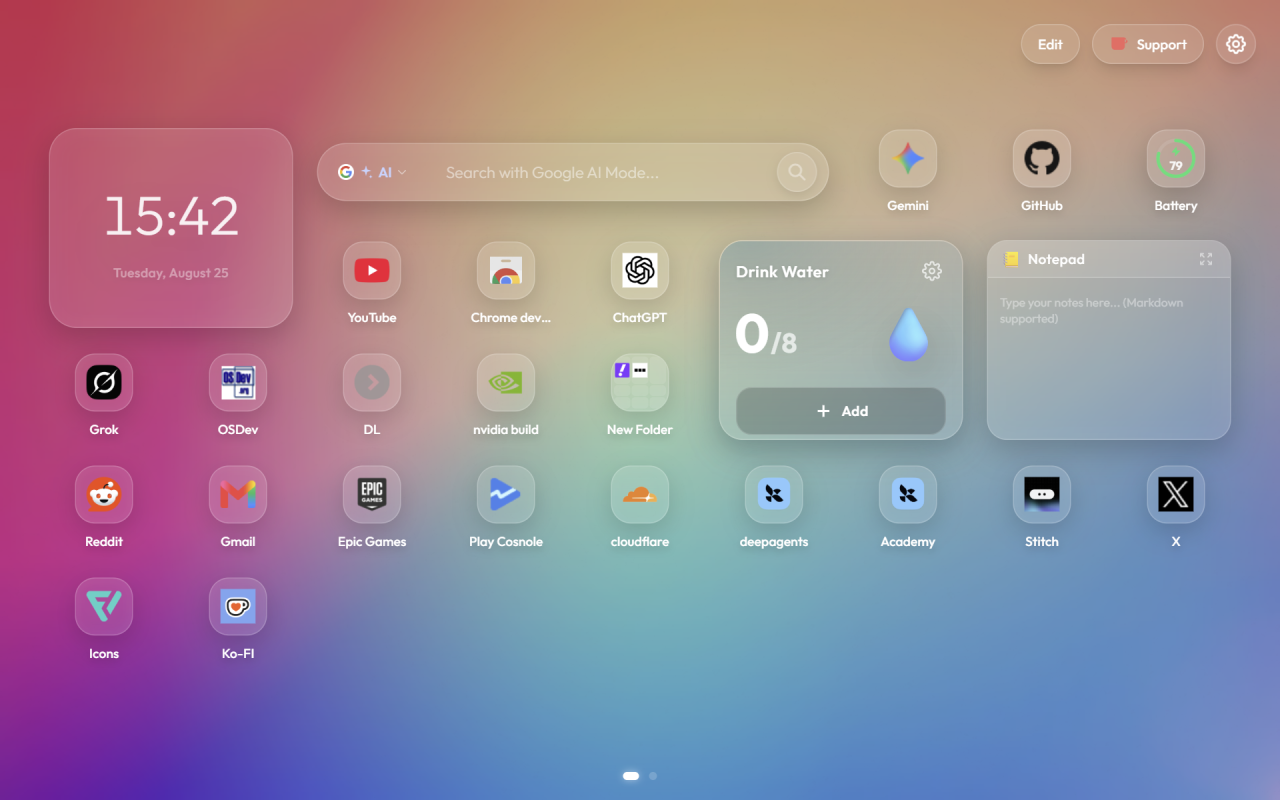Screen dimensions: 1280x800
Task: Open the OSDev shortcut
Action: tap(238, 382)
